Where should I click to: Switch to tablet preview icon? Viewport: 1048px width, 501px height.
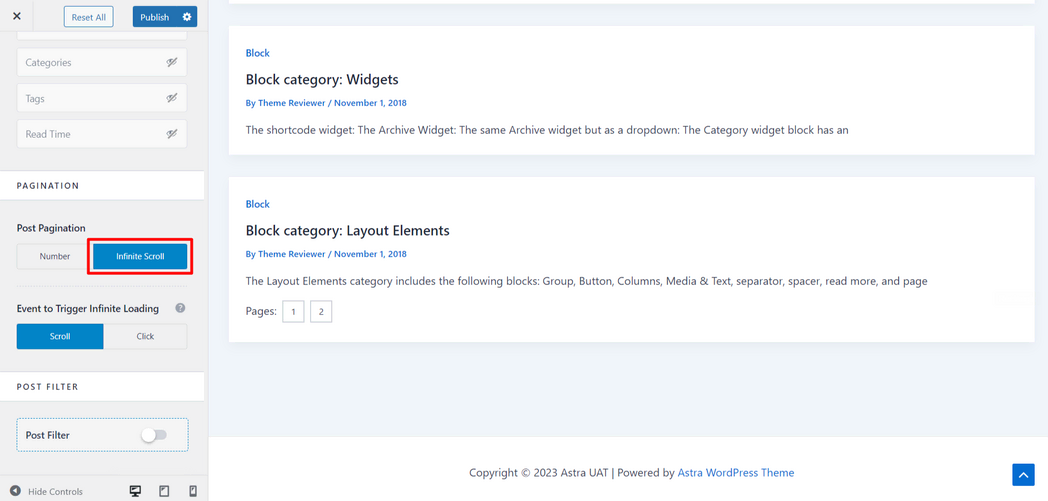[164, 491]
